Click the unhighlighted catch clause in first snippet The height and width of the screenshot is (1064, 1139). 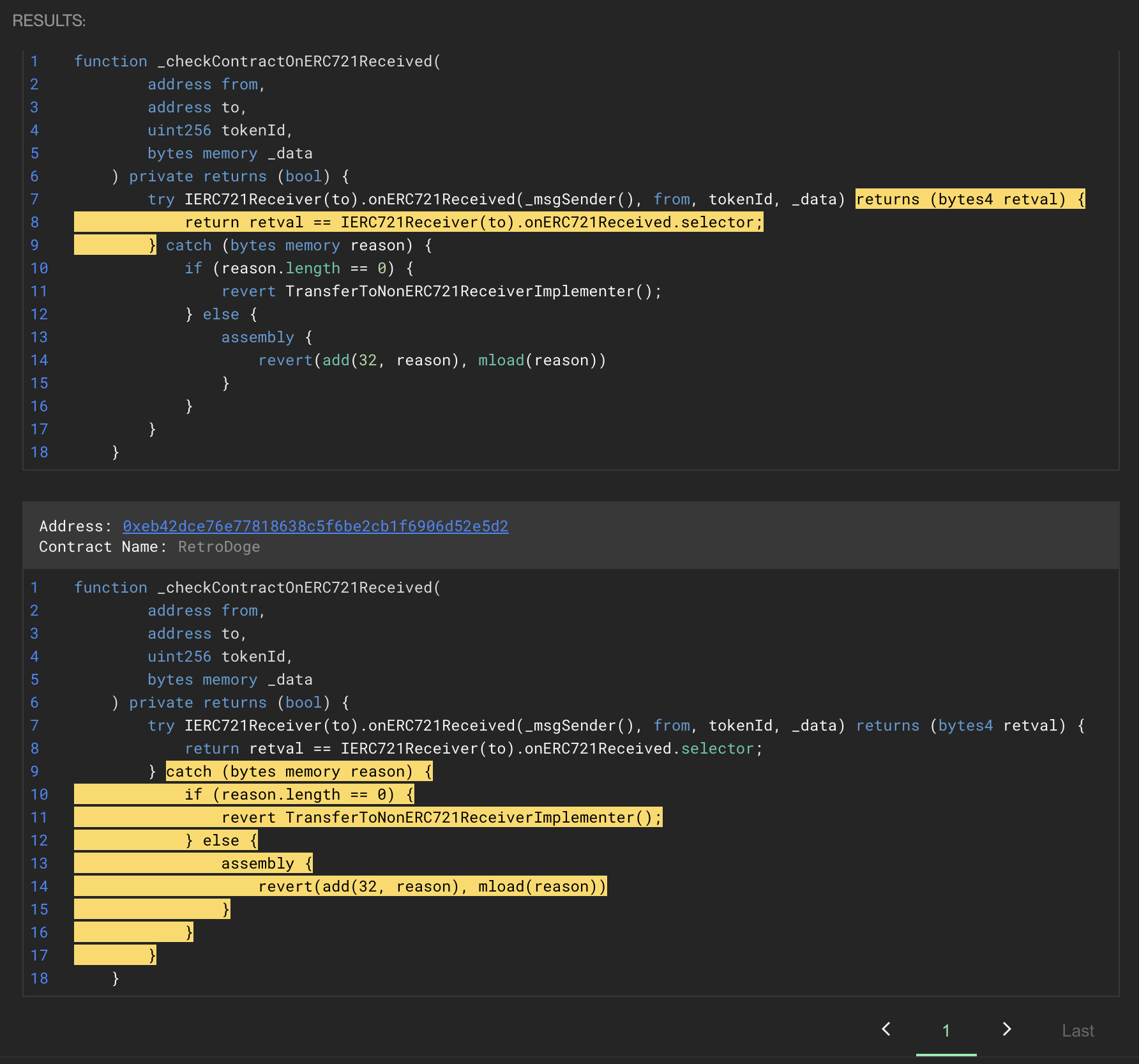click(x=298, y=245)
